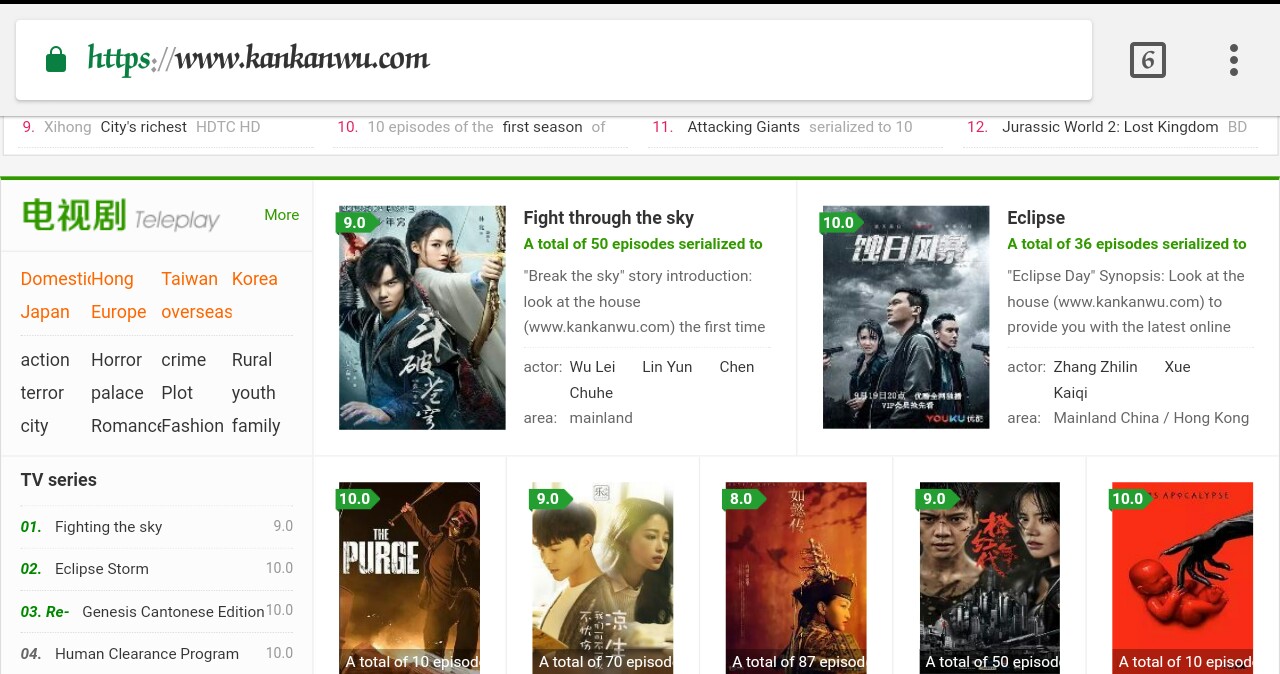The width and height of the screenshot is (1280, 674).
Task: Open the Eclipse poster thumbnail
Action: click(x=906, y=318)
